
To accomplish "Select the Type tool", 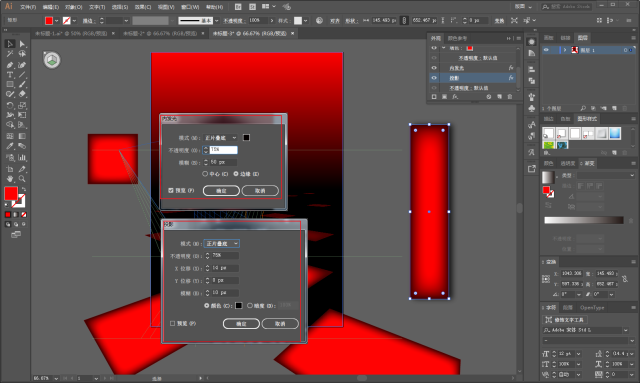I will [10, 75].
